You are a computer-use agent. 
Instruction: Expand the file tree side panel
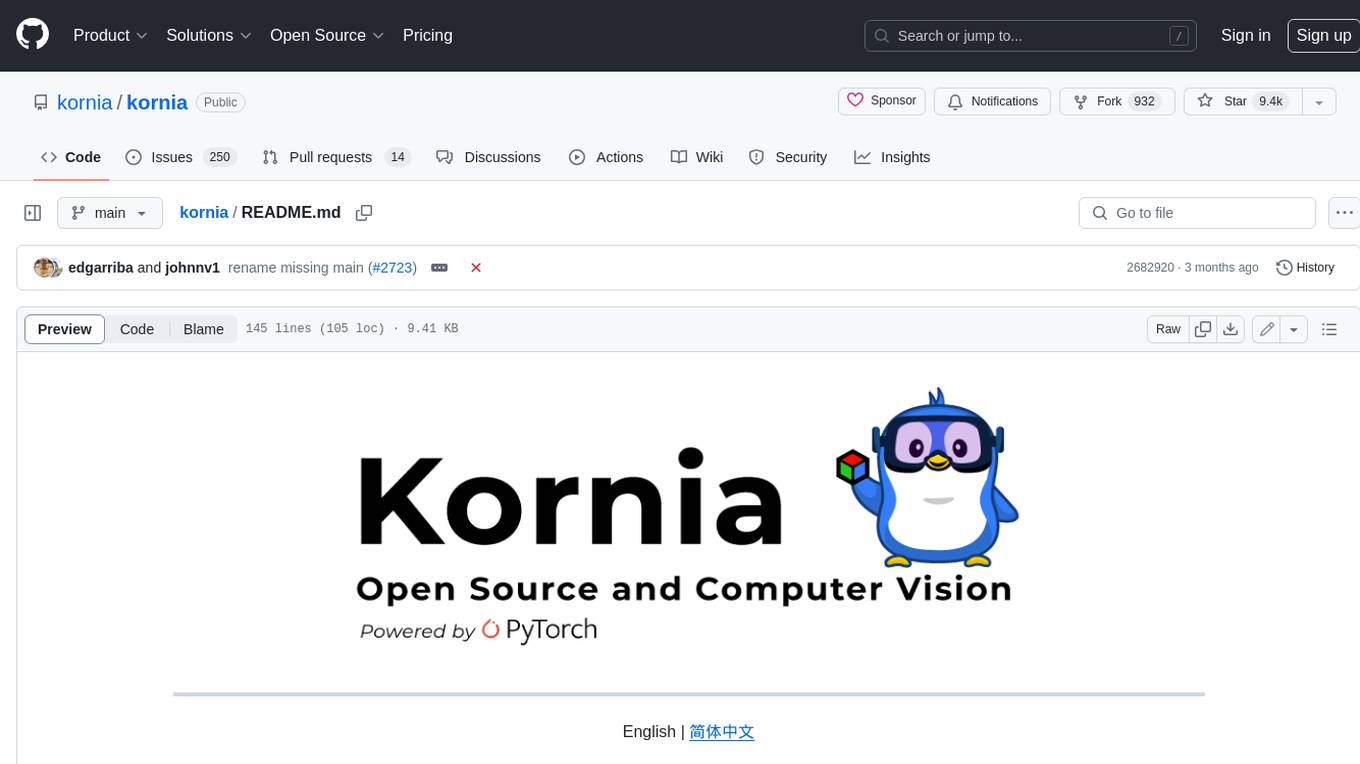pos(33,213)
